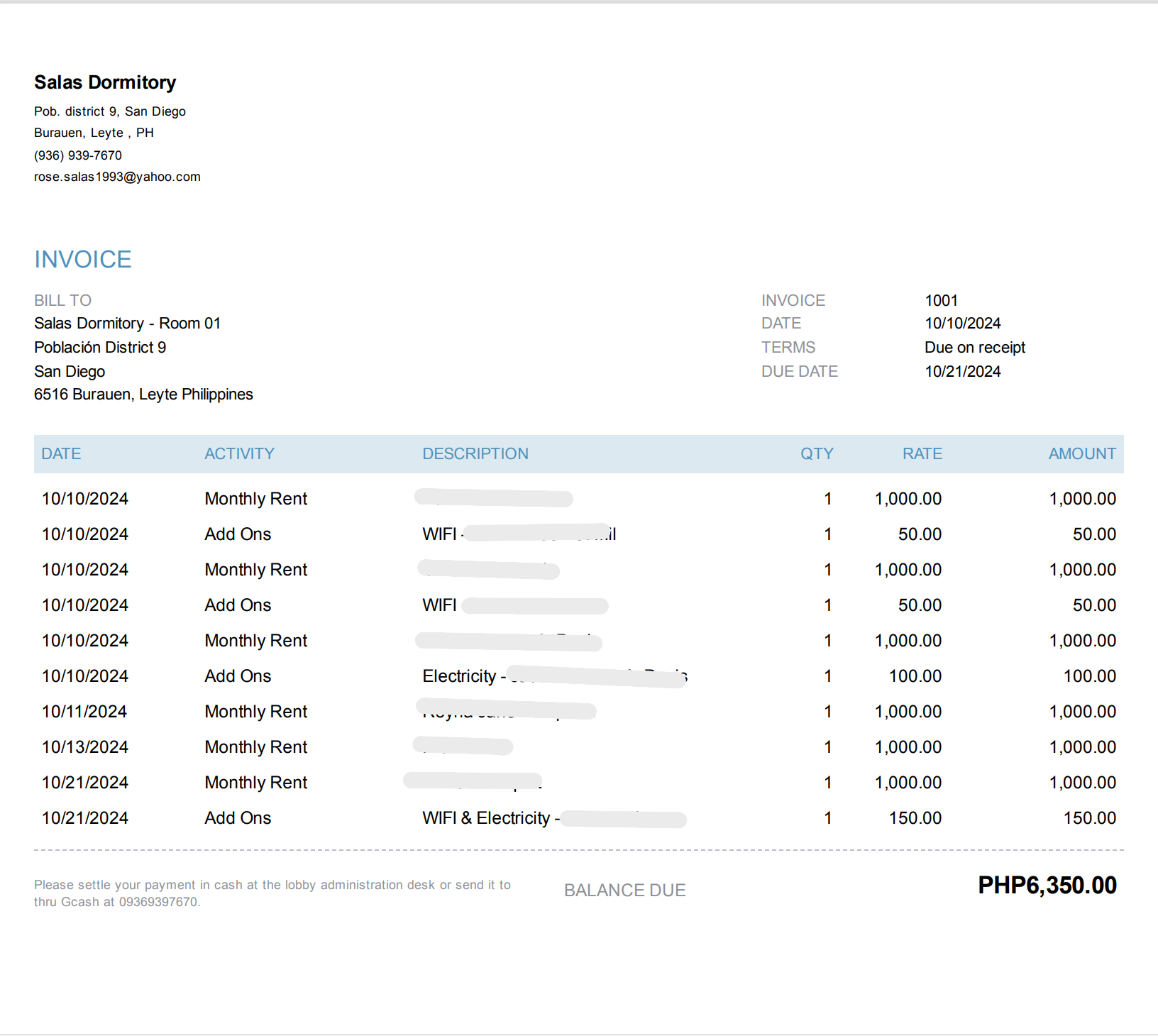Click "Monthly Rent" in the 10/21/2024 row
Screen dimensions: 1158x1036
point(256,783)
